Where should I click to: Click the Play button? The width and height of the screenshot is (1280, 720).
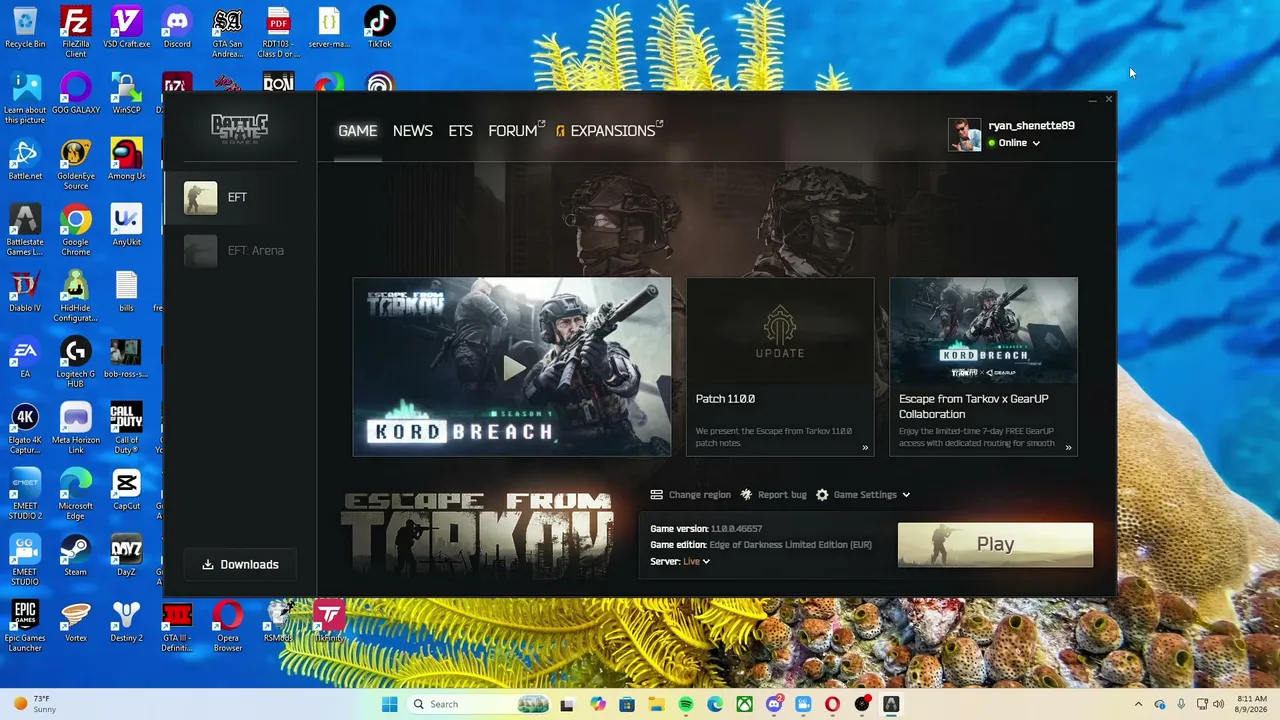(x=995, y=544)
